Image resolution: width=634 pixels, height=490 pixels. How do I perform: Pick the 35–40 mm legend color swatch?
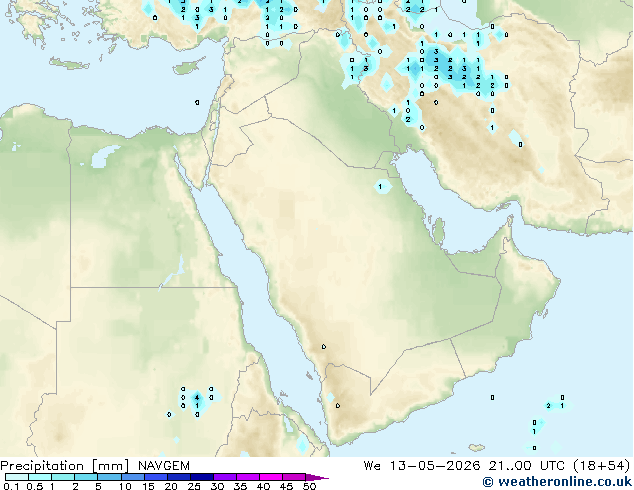pyautogui.click(x=247, y=477)
